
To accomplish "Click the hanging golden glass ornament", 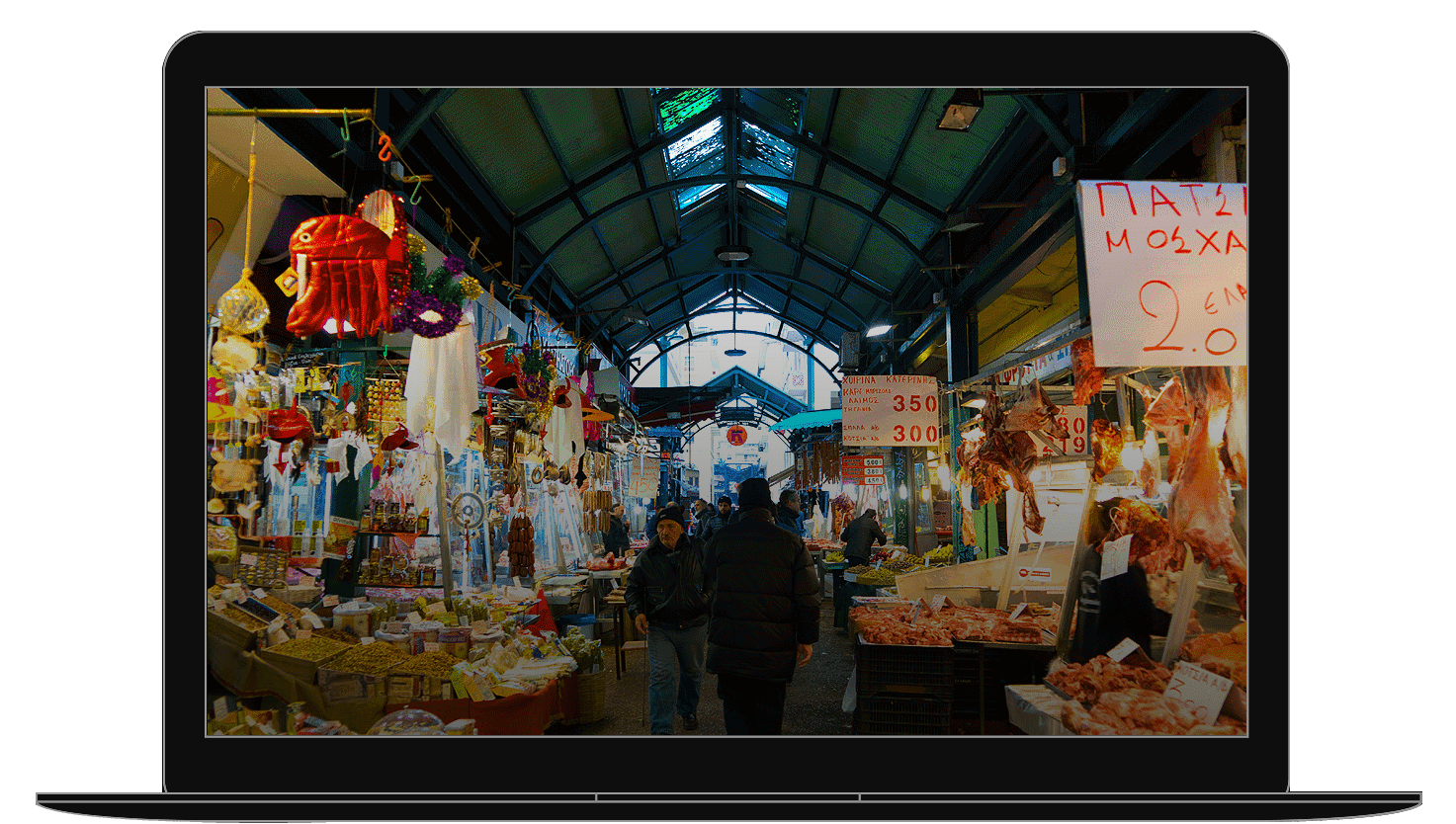I will pyautogui.click(x=242, y=306).
